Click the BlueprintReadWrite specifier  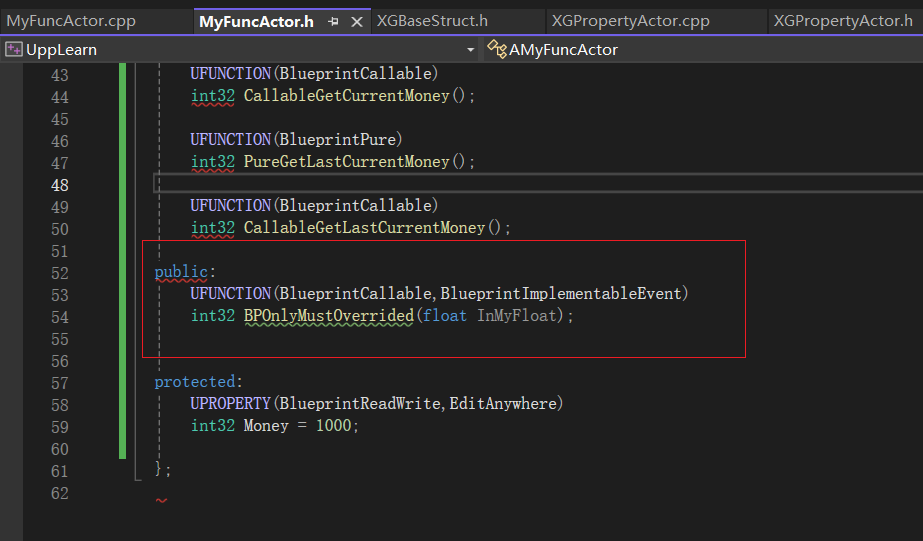tap(360, 403)
